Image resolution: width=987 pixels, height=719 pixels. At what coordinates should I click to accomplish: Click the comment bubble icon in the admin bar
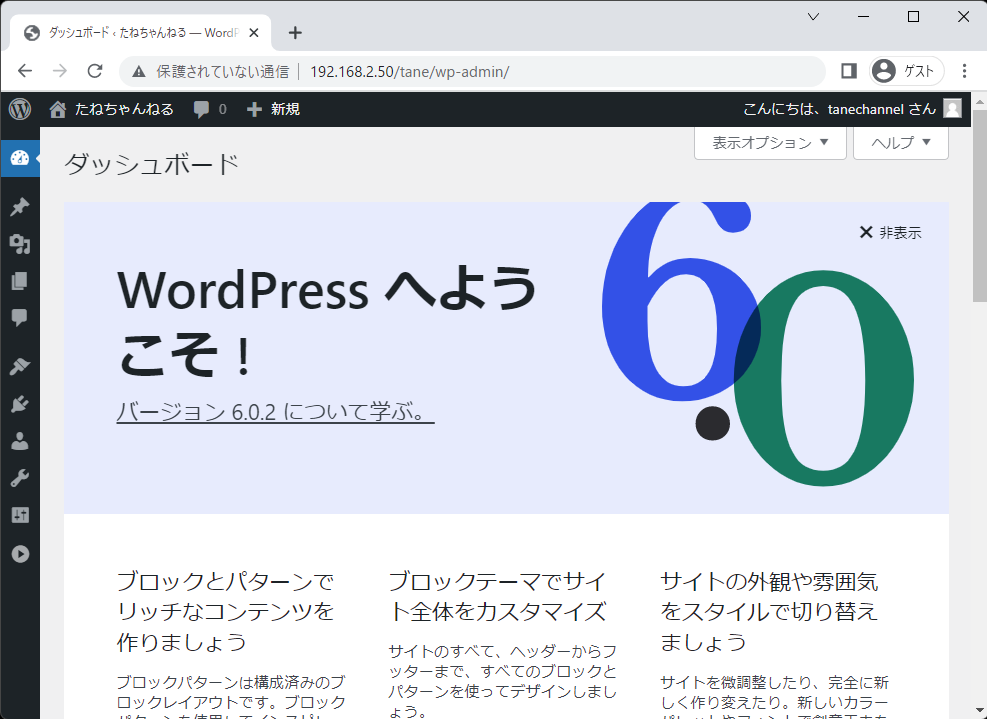pos(201,110)
